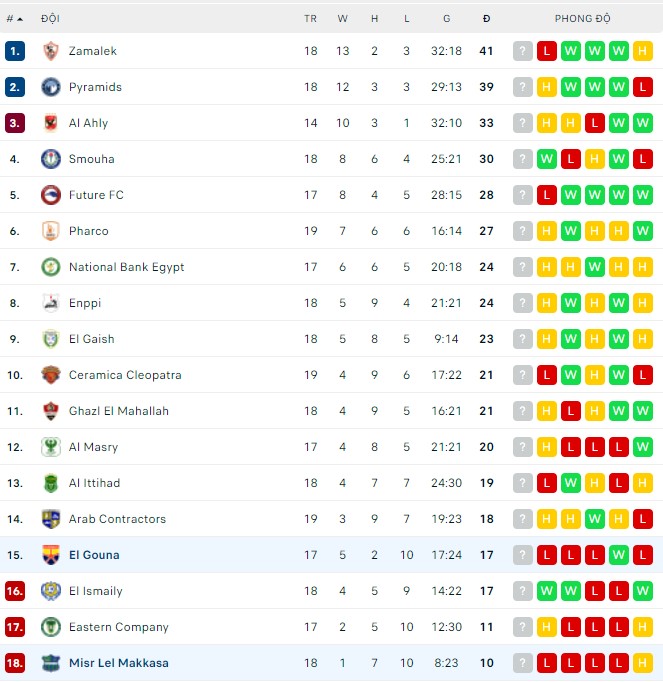The image size is (663, 682).
Task: Sort table by rank number column
Action: coord(15,19)
